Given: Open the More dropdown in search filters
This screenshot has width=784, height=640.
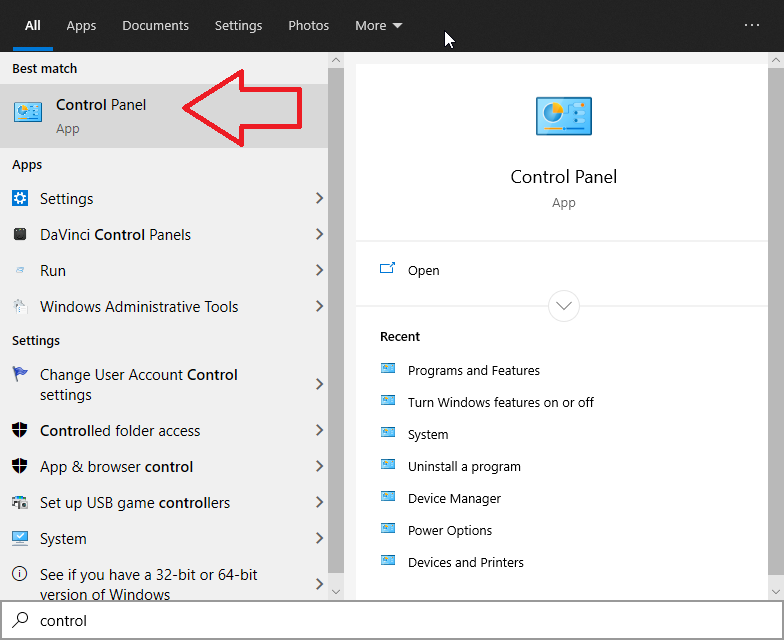Looking at the screenshot, I should 378,25.
